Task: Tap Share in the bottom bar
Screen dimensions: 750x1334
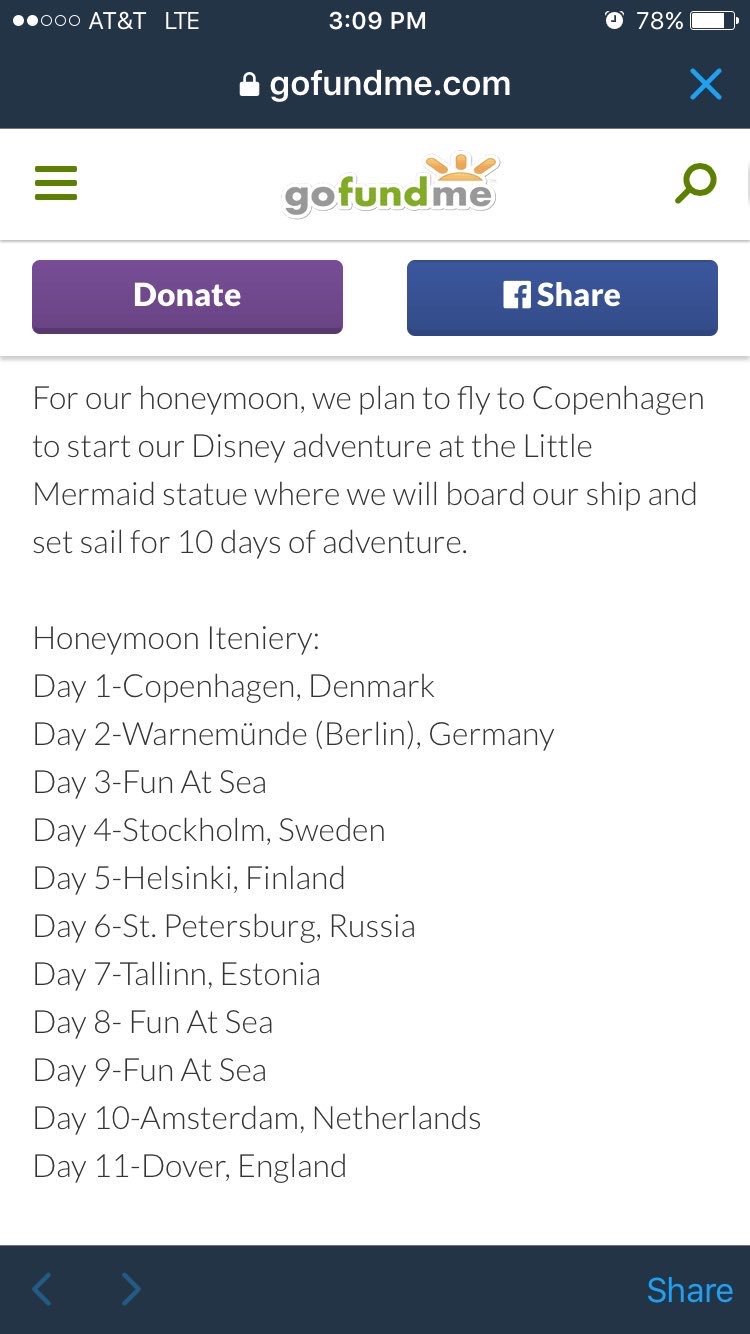Action: (689, 1290)
